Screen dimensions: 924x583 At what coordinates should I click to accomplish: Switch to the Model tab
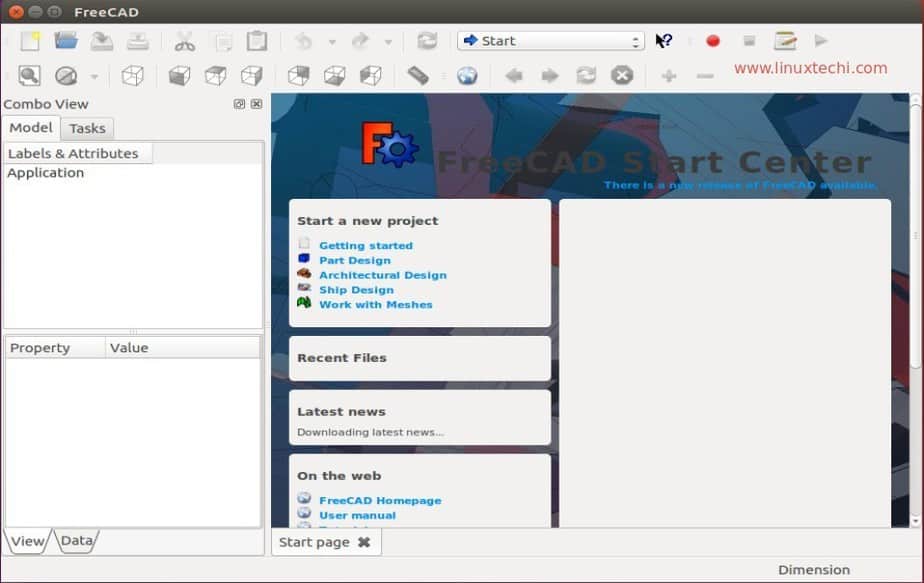point(31,128)
